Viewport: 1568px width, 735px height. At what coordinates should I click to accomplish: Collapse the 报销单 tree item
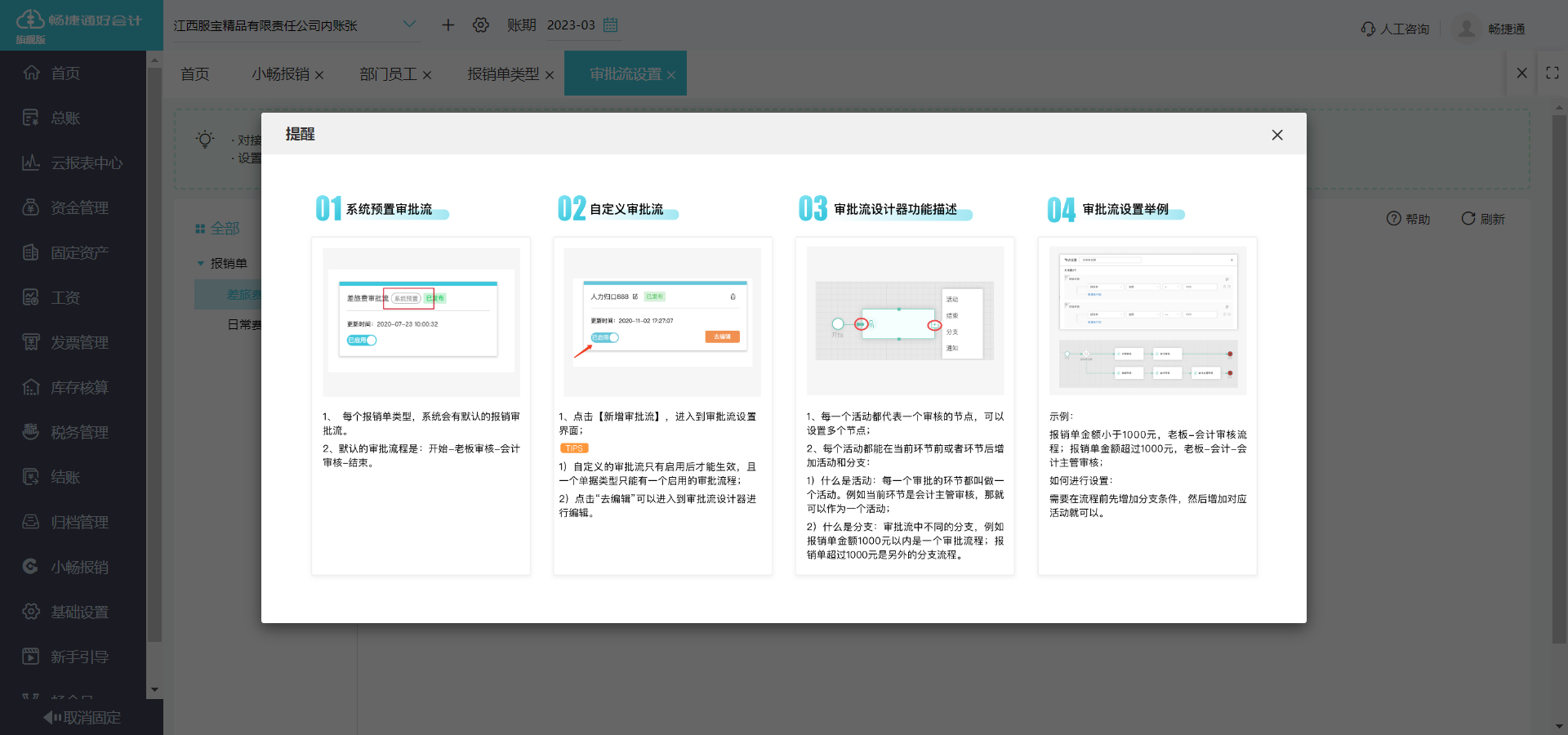[198, 263]
